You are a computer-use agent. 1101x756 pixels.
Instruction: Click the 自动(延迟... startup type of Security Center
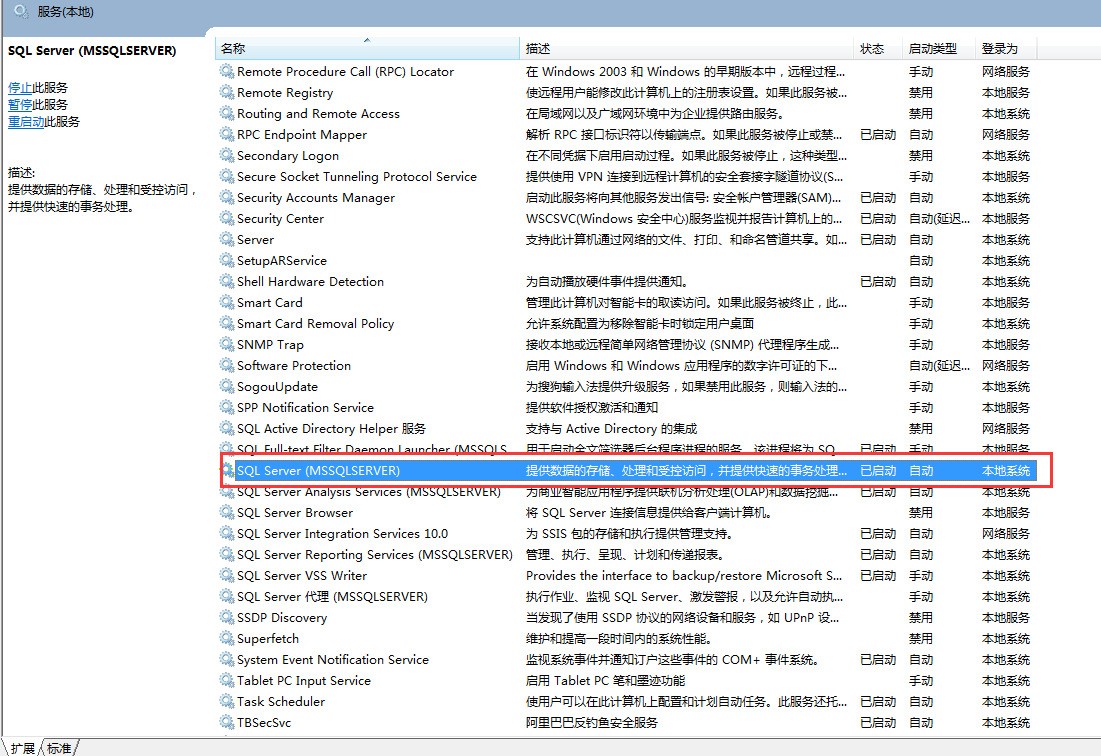tap(940, 218)
